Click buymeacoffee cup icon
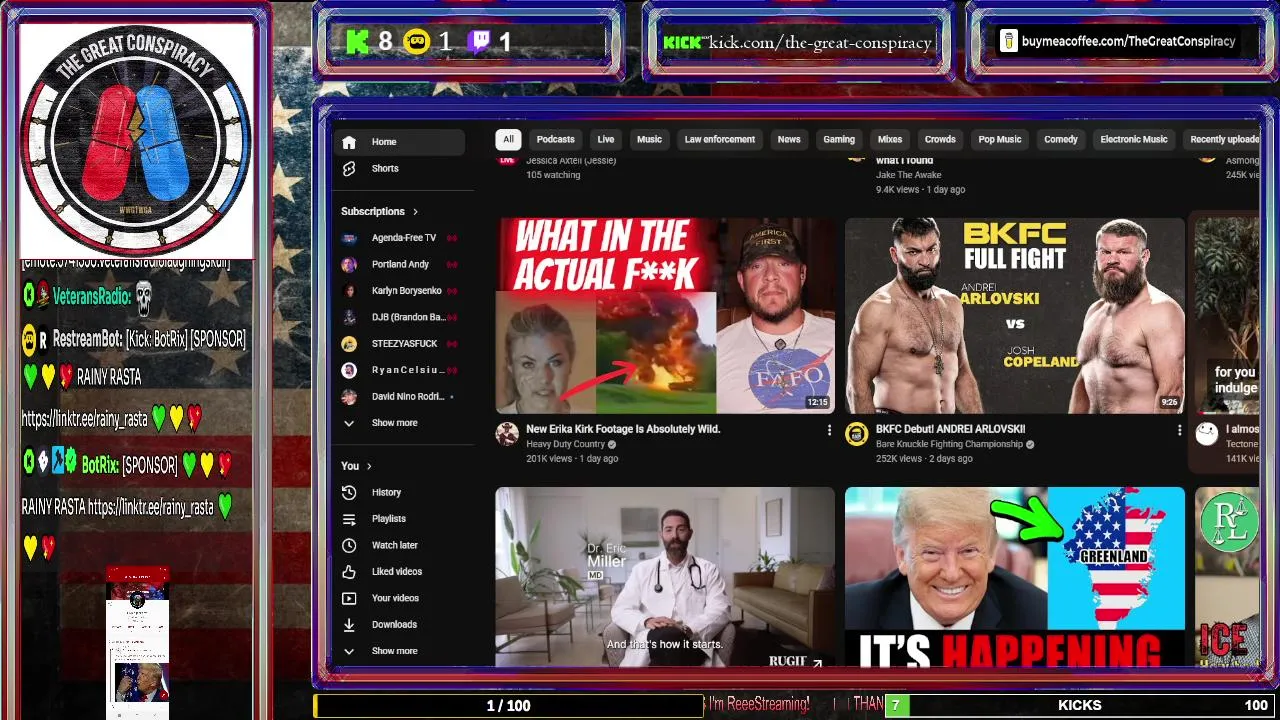The image size is (1280, 720). tap(1009, 41)
